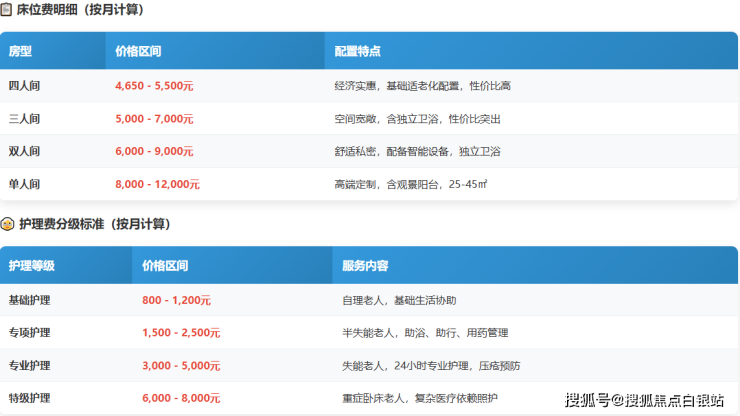Click the 搜狐号@搜狐焦点白银站 watermark
The width and height of the screenshot is (740, 416).
pyautogui.click(x=644, y=400)
